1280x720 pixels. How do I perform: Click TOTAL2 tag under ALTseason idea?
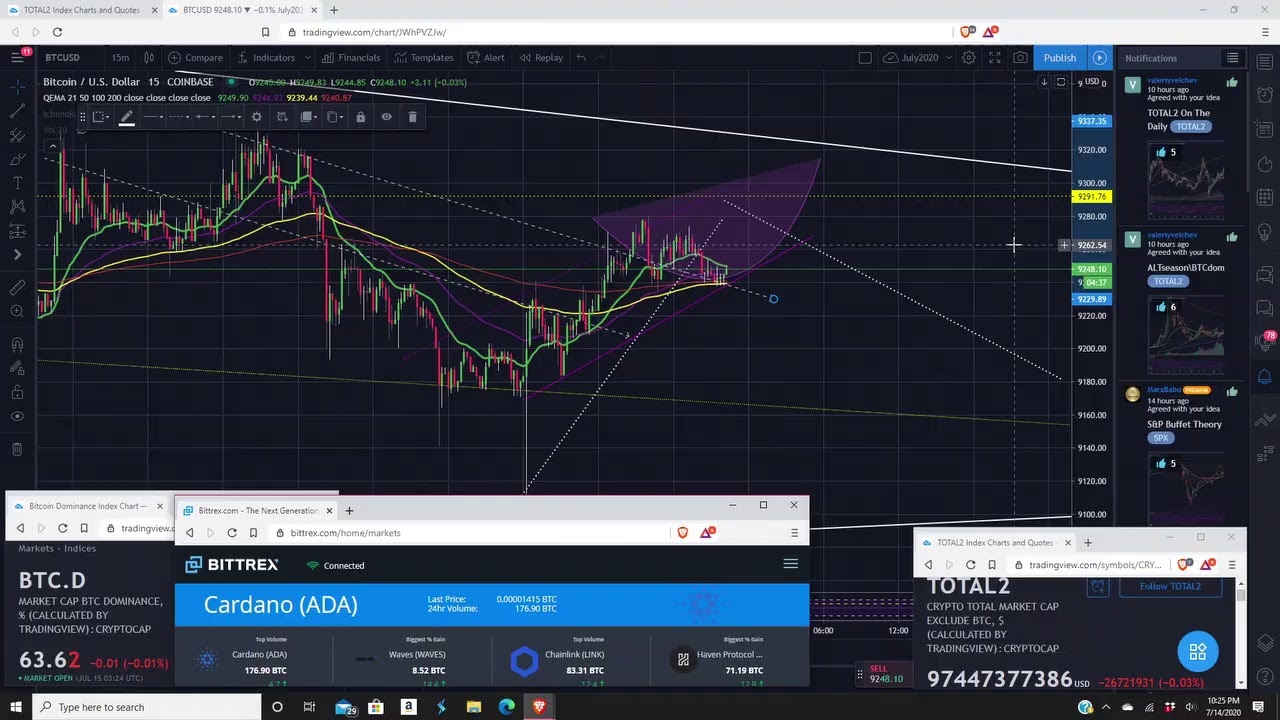[1167, 281]
